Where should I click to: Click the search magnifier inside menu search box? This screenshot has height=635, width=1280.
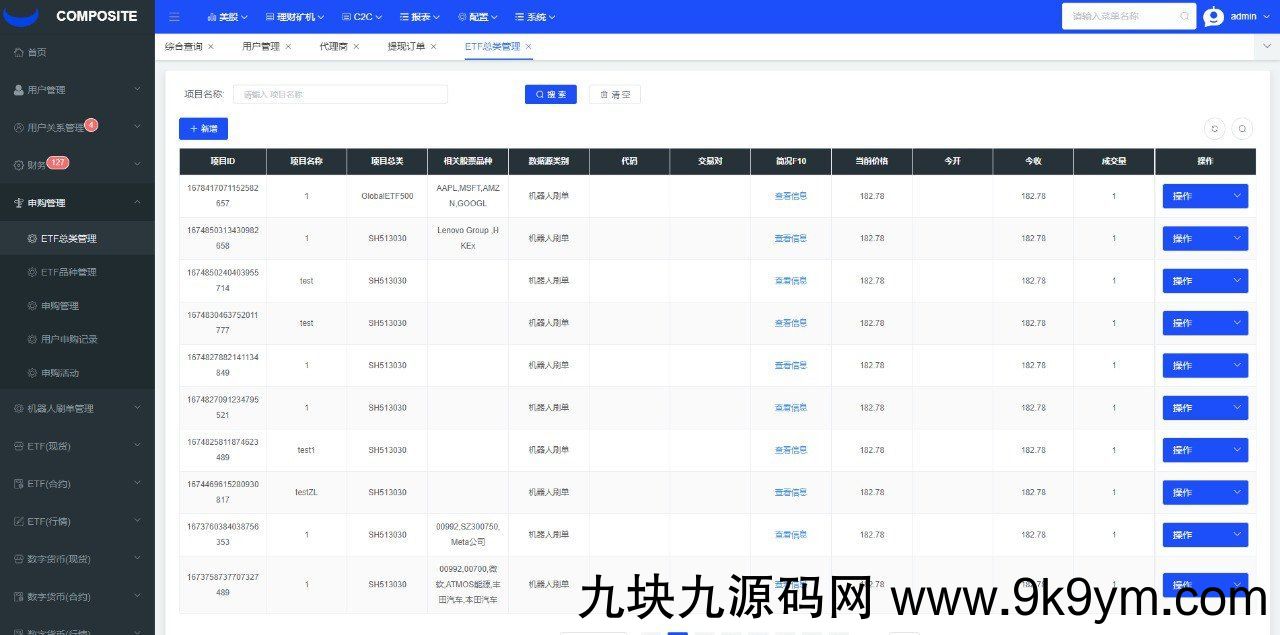pyautogui.click(x=1183, y=16)
